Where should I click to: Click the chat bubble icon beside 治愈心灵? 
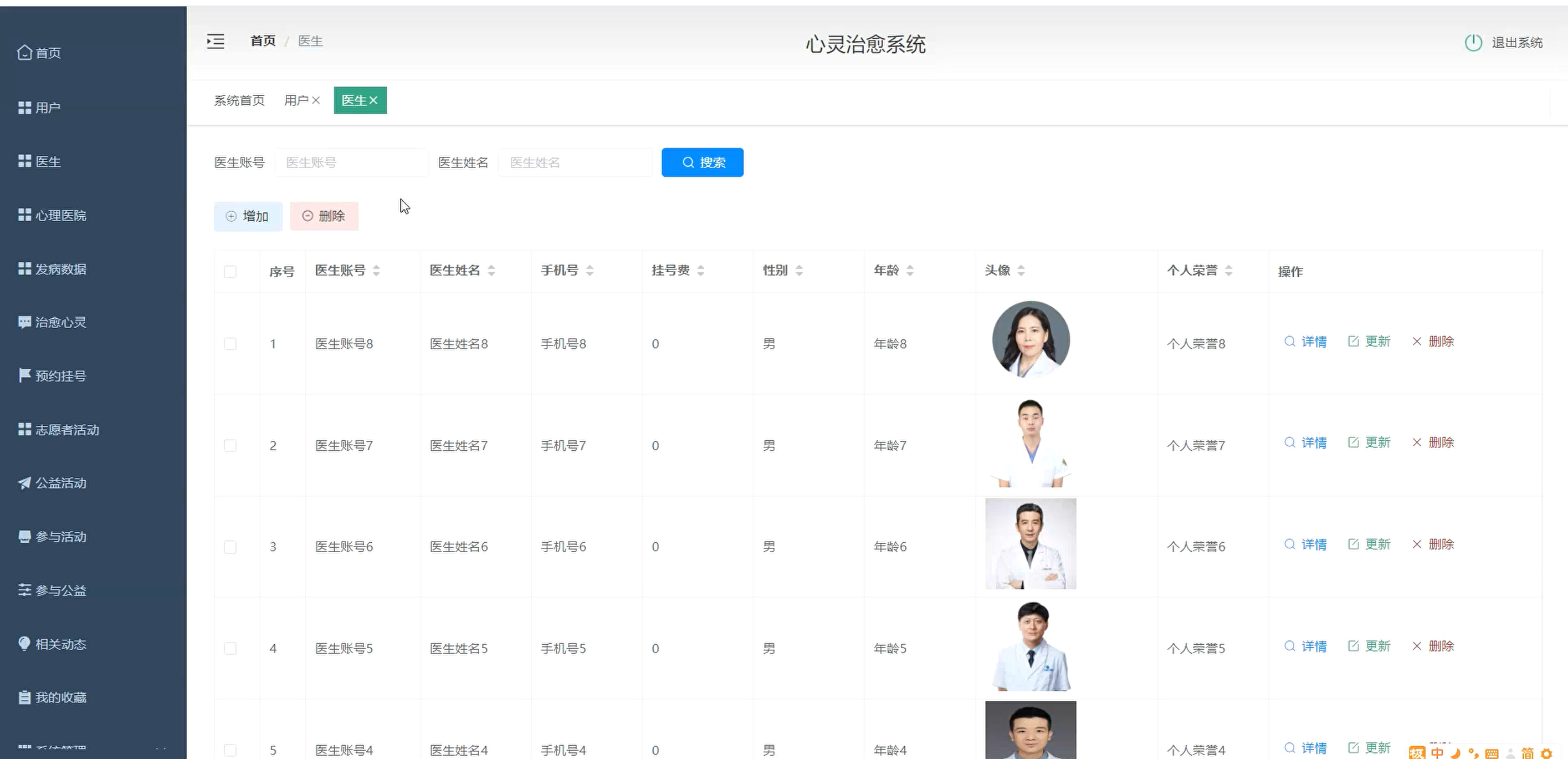pyautogui.click(x=24, y=322)
